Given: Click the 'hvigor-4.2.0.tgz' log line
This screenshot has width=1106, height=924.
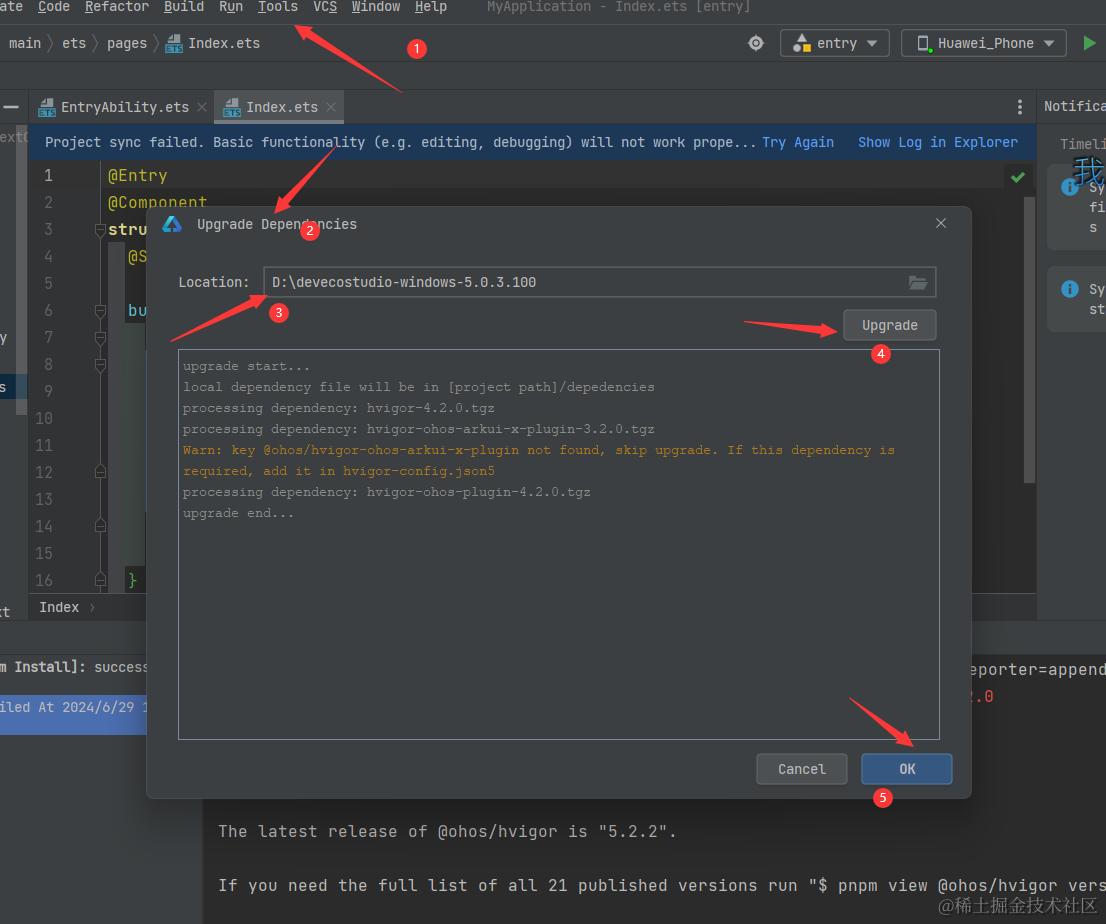Looking at the screenshot, I should click(339, 408).
